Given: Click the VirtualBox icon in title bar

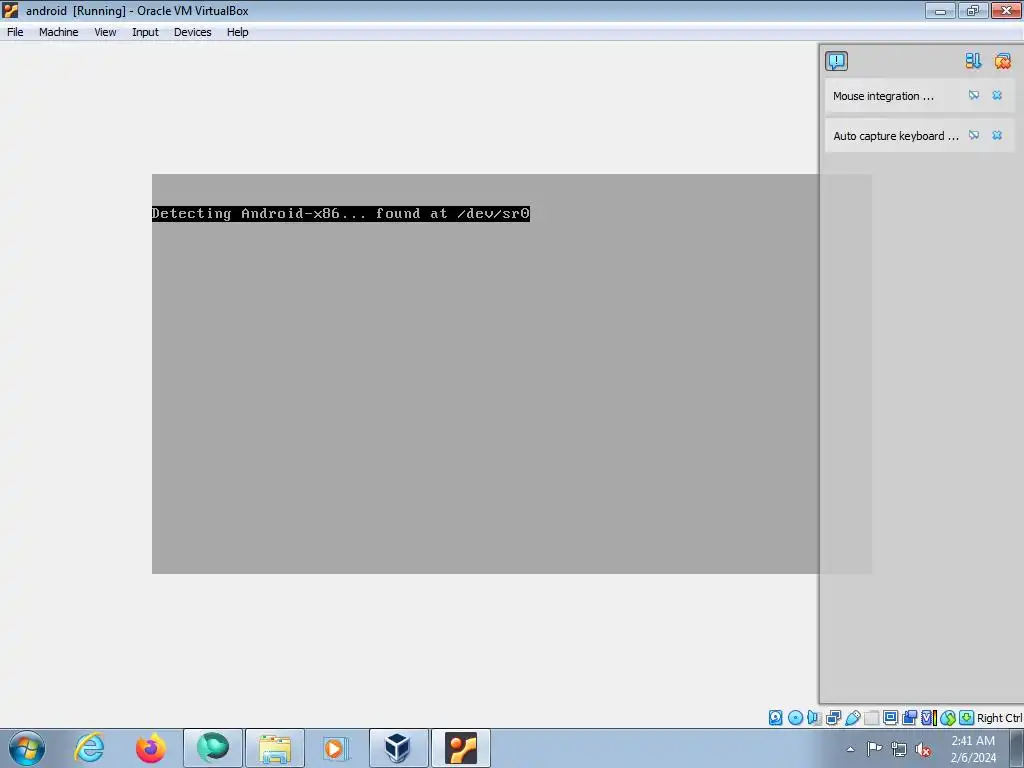Looking at the screenshot, I should pyautogui.click(x=10, y=10).
